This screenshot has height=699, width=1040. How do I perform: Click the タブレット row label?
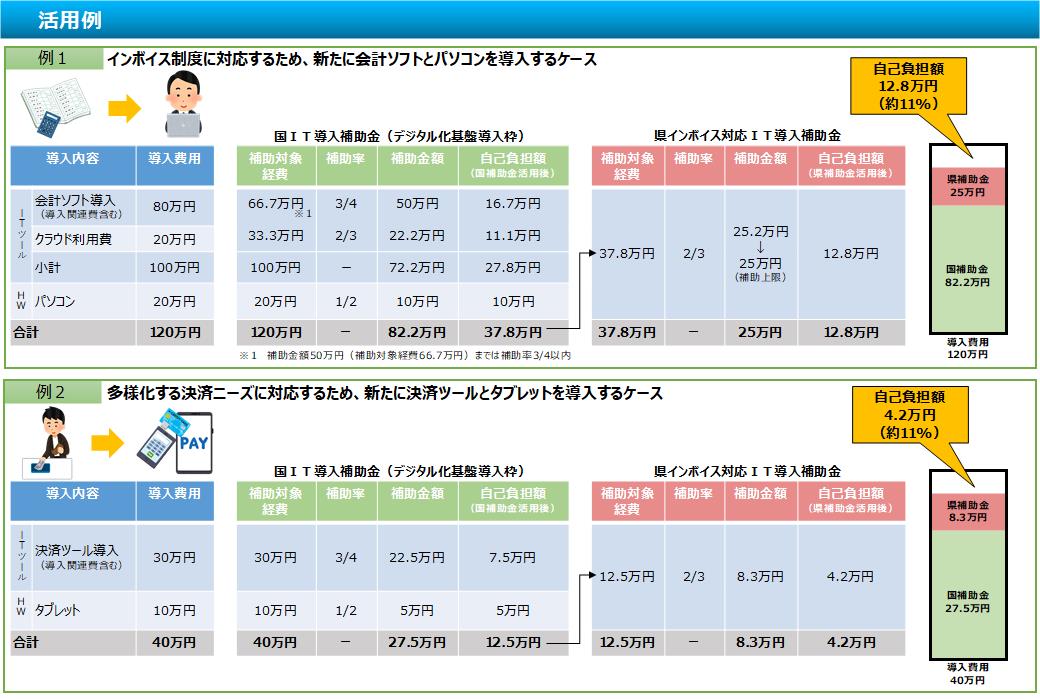[x=57, y=610]
